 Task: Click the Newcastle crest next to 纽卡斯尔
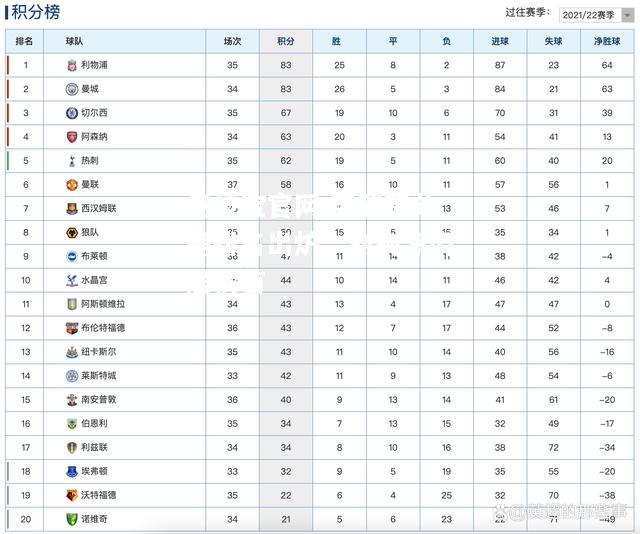72,352
